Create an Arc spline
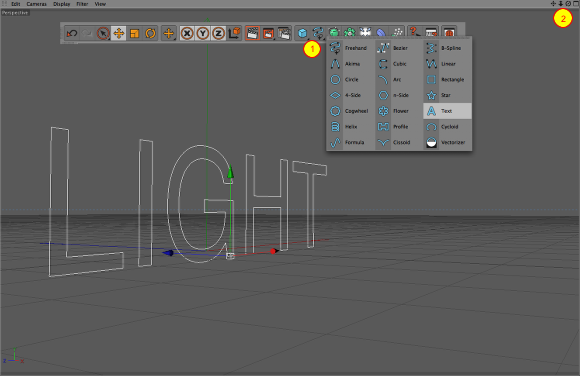The width and height of the screenshot is (580, 376). [x=398, y=80]
